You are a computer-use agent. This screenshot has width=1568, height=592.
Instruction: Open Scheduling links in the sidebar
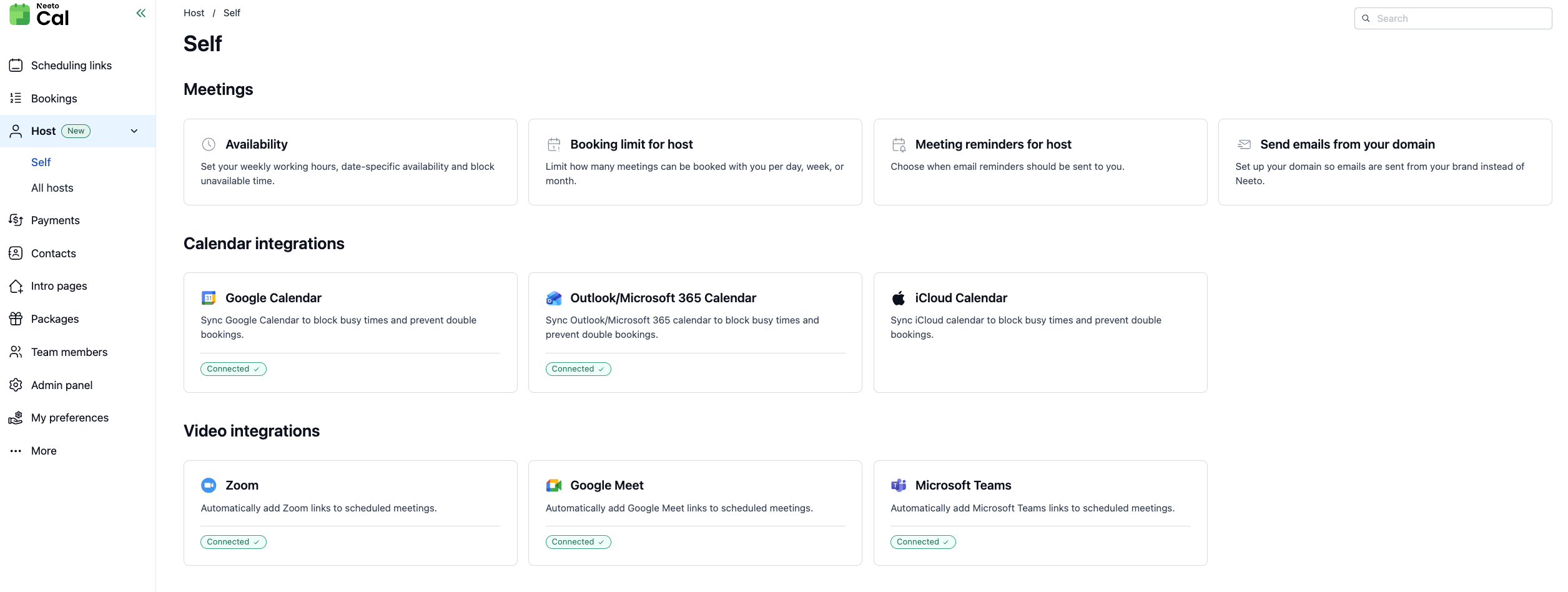coord(71,66)
